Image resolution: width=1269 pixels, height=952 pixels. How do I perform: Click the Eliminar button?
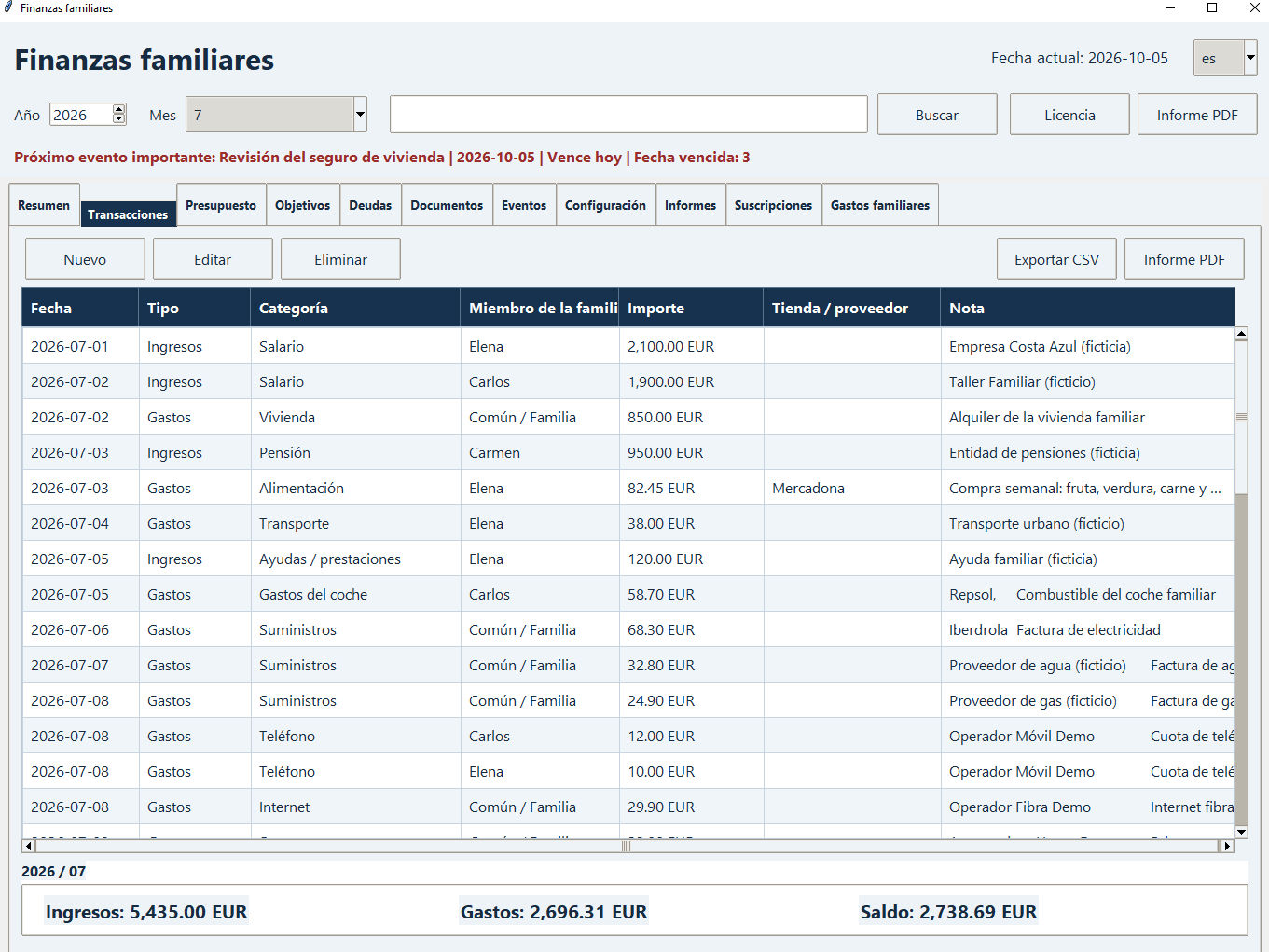[x=340, y=259]
